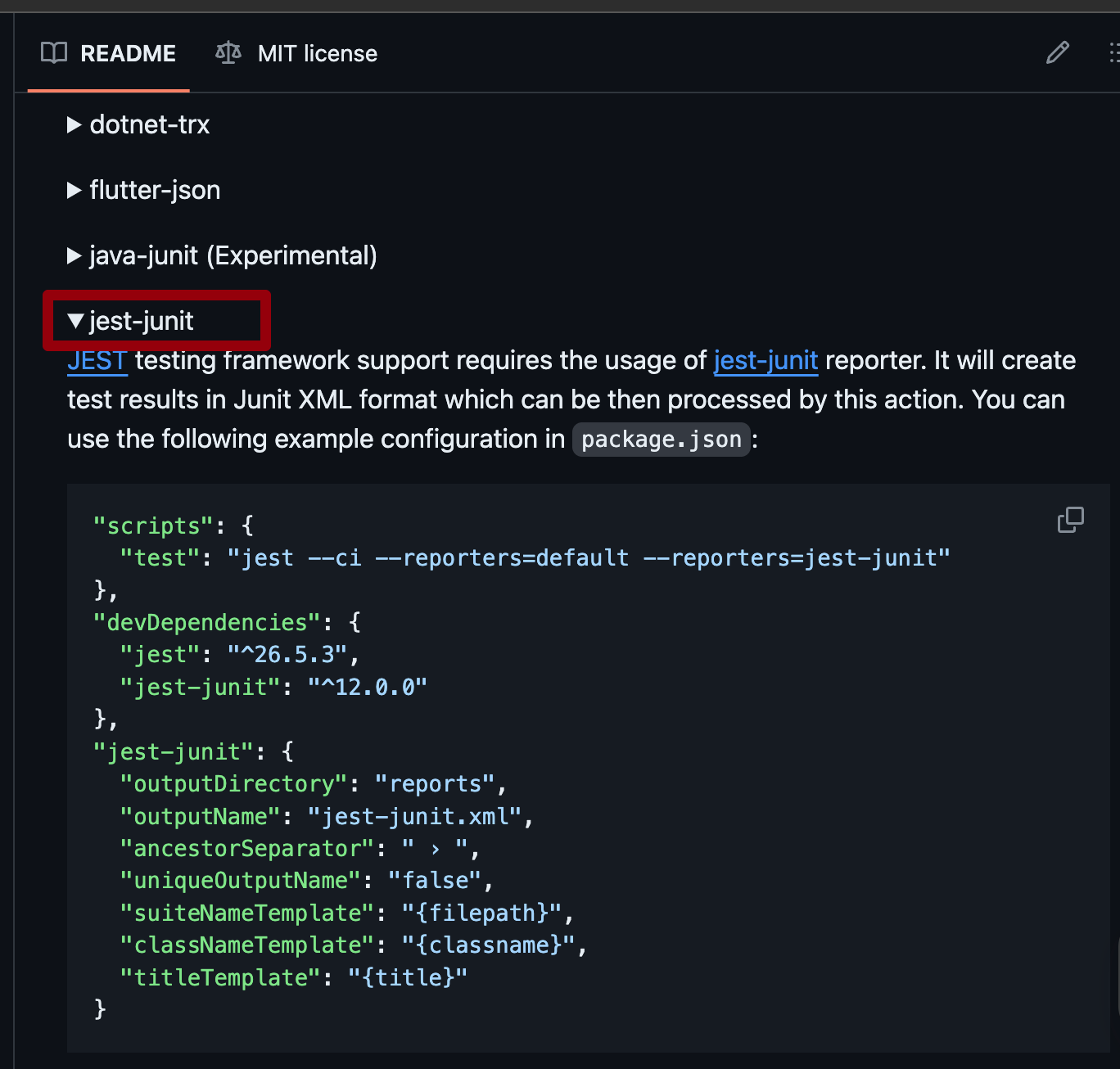Image resolution: width=1120 pixels, height=1069 pixels.
Task: Click the jest --ci test command string
Action: tap(589, 558)
